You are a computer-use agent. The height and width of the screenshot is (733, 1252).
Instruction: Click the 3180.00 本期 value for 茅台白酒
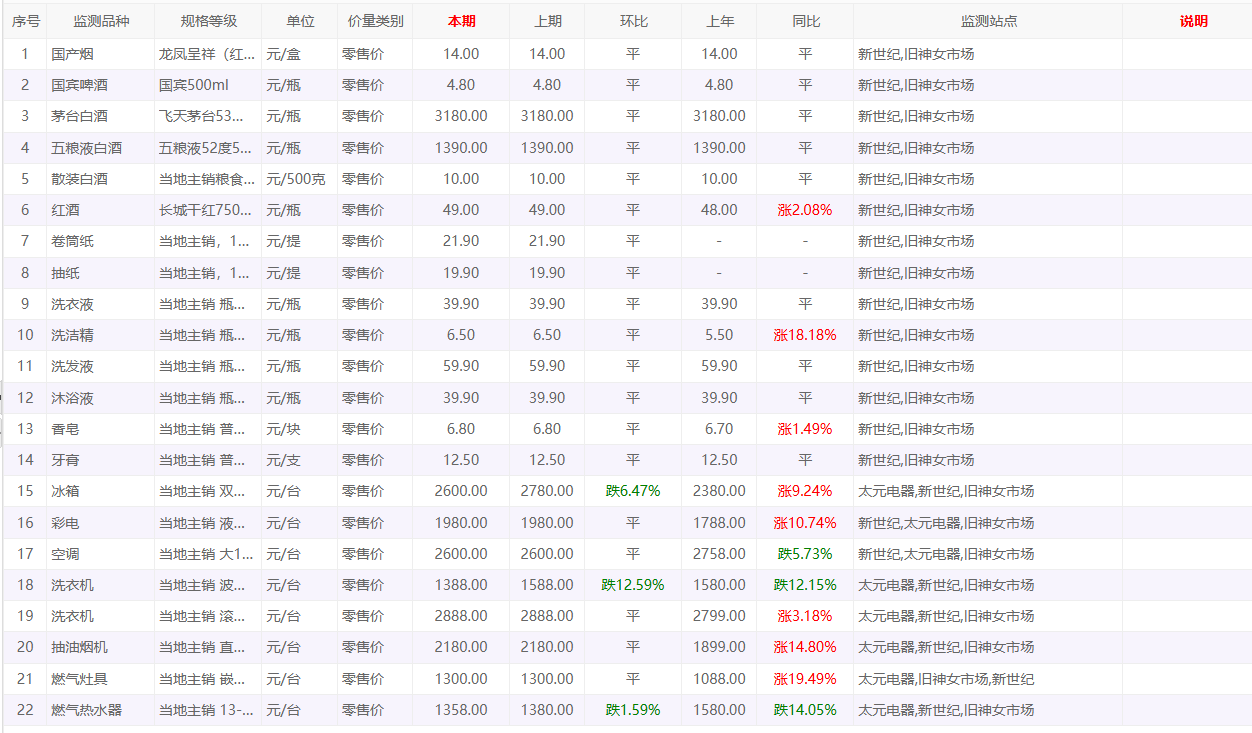pyautogui.click(x=461, y=116)
